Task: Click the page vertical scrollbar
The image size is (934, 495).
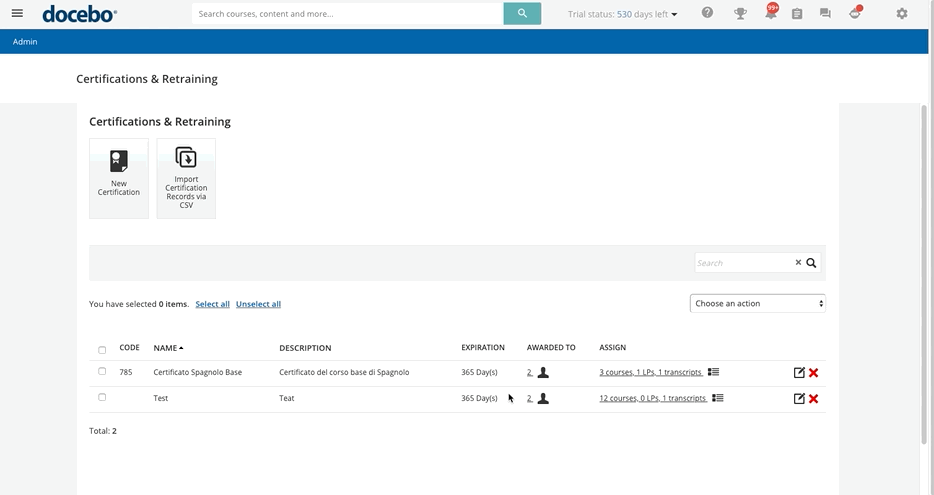Action: [924, 274]
